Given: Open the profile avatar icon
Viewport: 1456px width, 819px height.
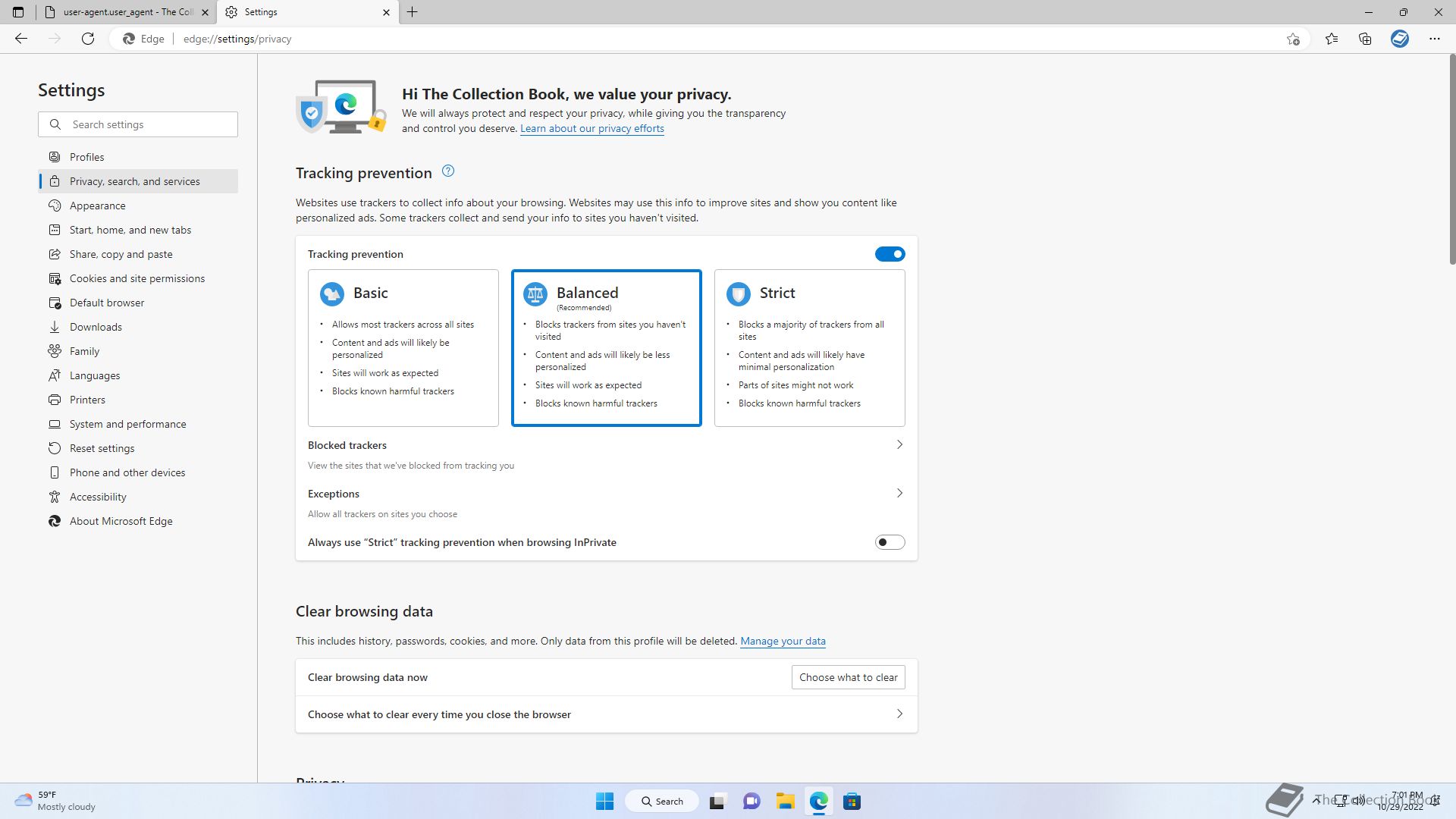Looking at the screenshot, I should tap(1400, 39).
